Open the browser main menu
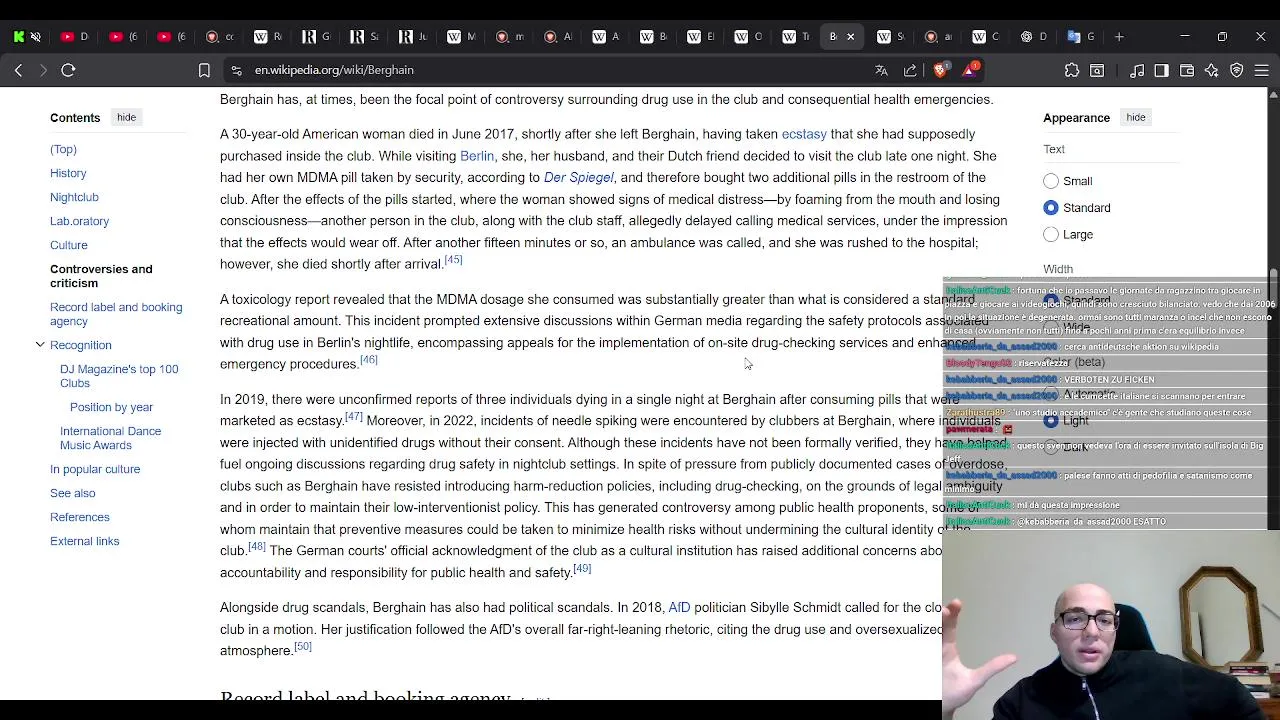This screenshot has width=1280, height=720. 1262,70
